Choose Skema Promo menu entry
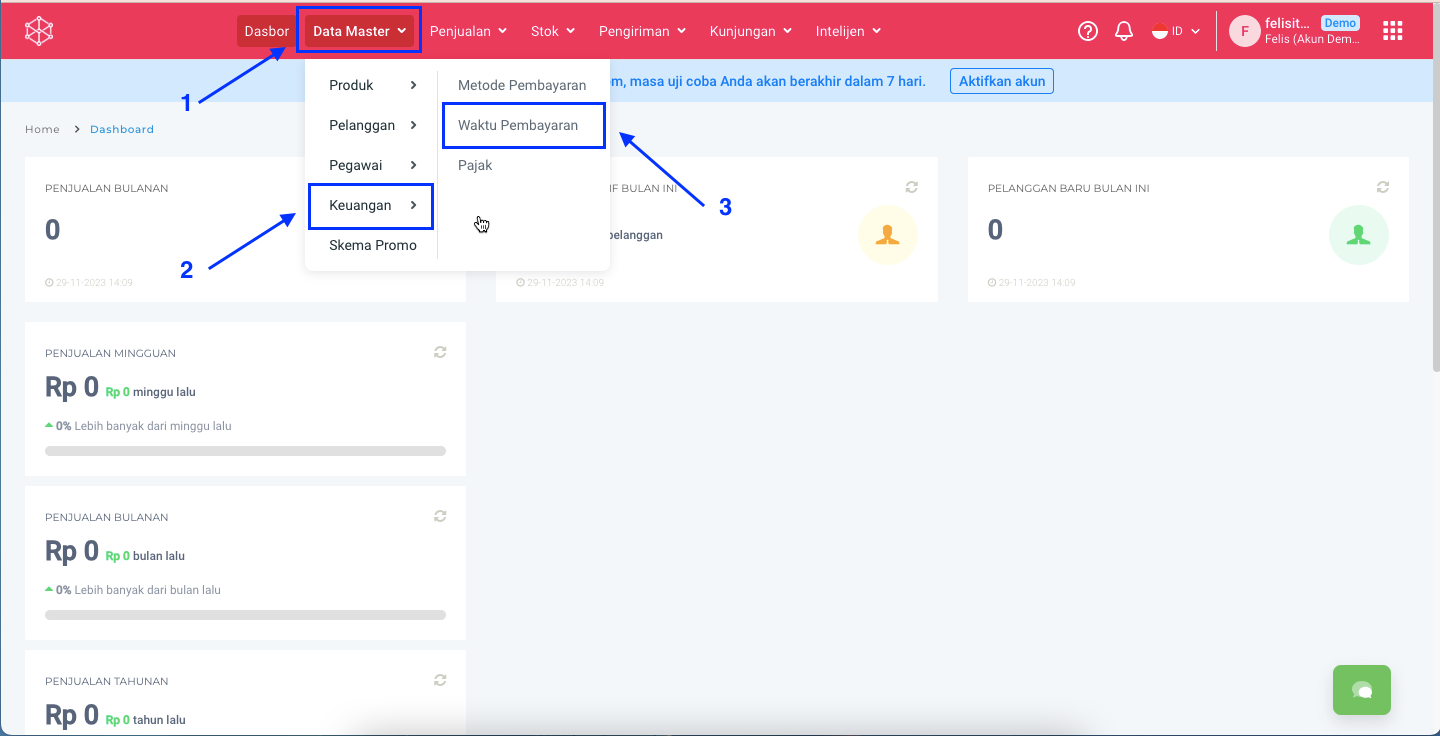Screen dimensions: 1440x736 372,245
